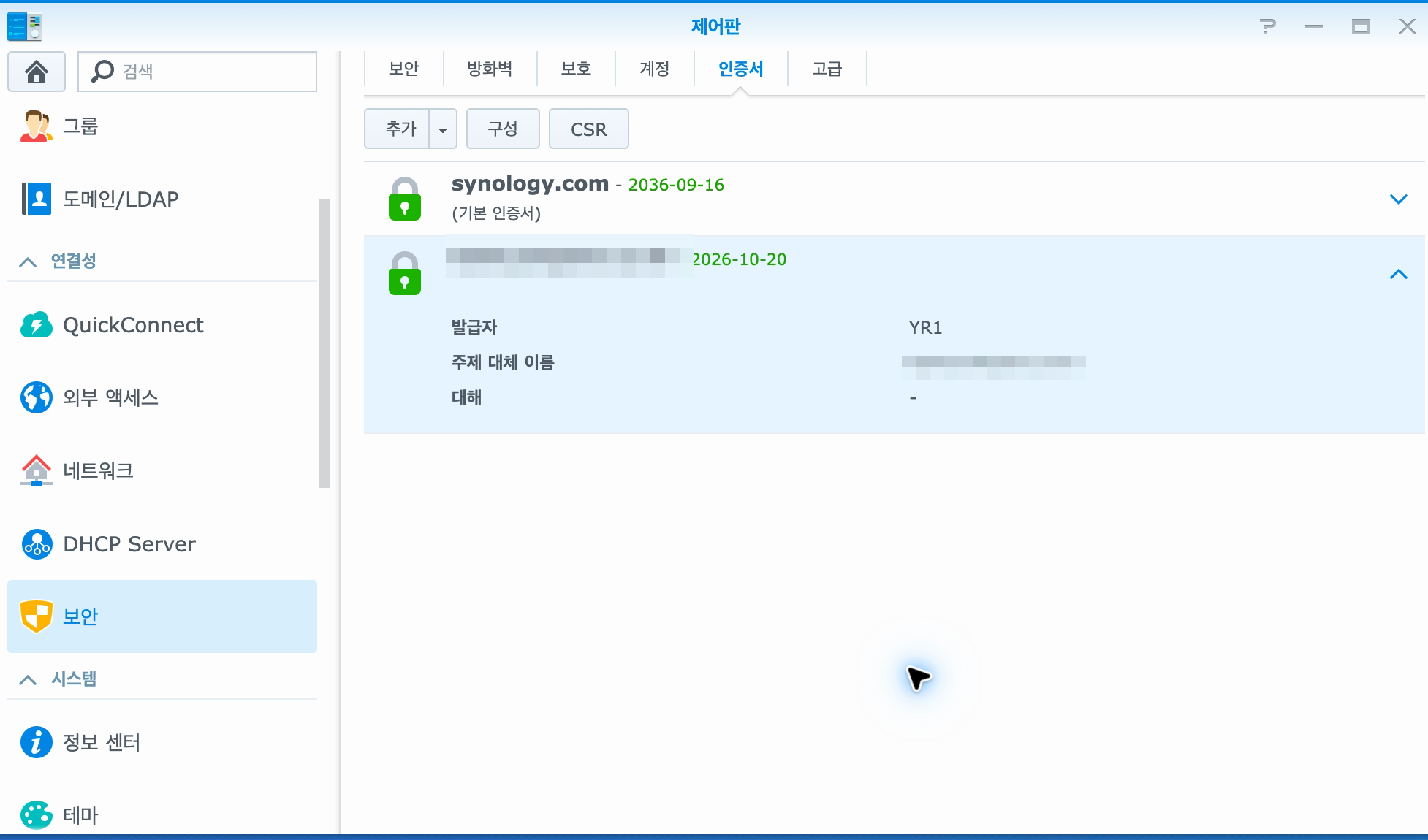This screenshot has width=1428, height=840.
Task: Select 네트워크 label in sidebar
Action: click(98, 470)
